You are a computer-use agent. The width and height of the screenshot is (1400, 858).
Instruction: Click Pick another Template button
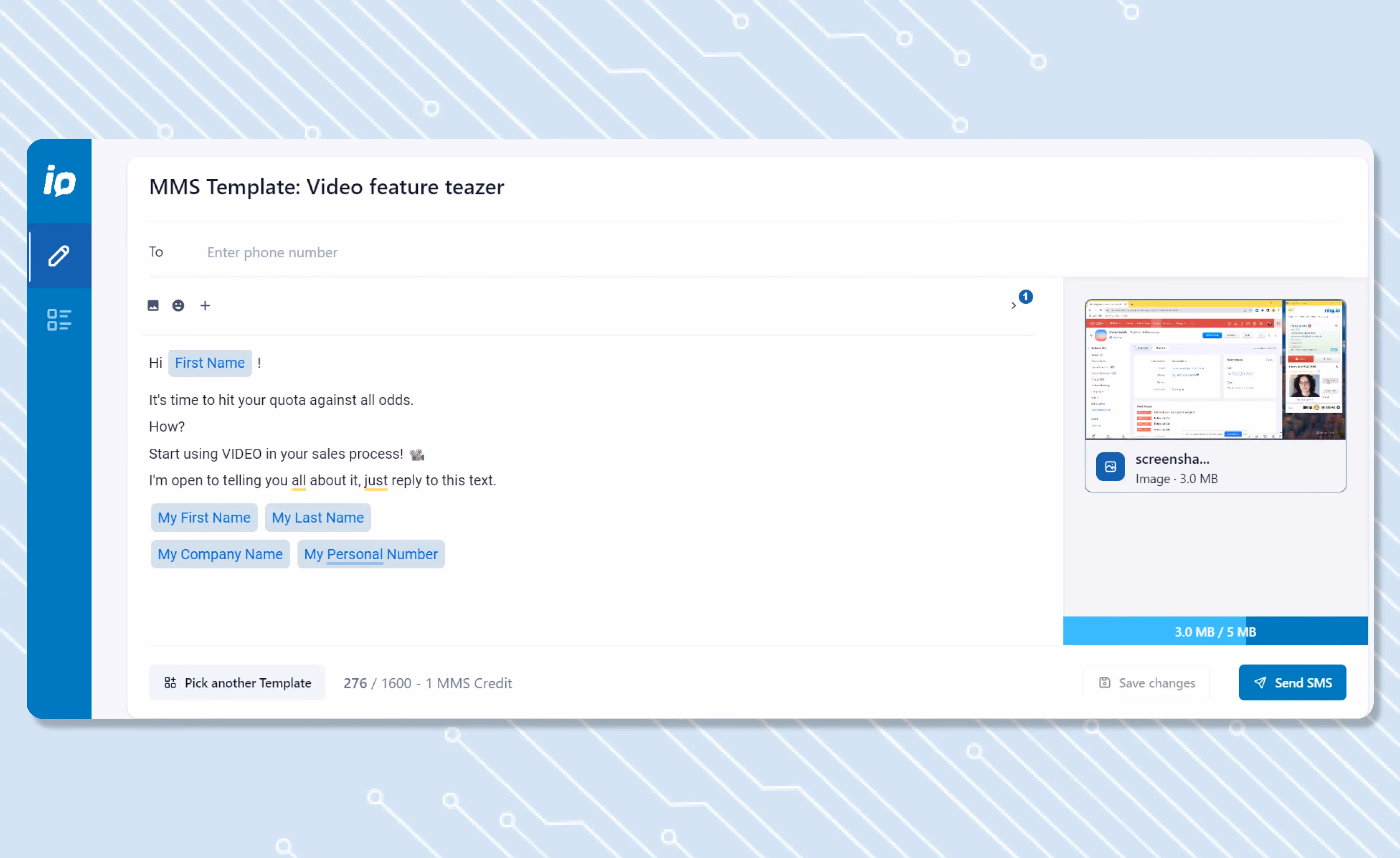(237, 682)
